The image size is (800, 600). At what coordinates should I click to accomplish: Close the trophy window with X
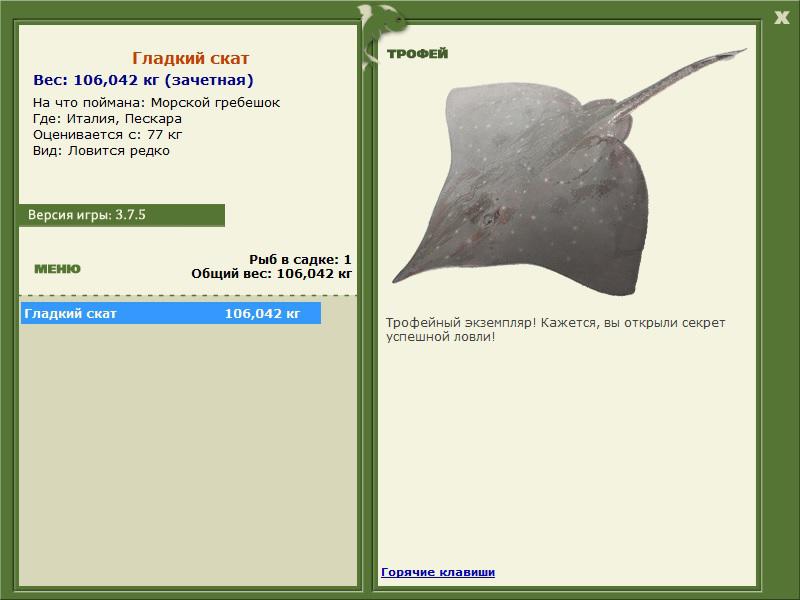[781, 18]
